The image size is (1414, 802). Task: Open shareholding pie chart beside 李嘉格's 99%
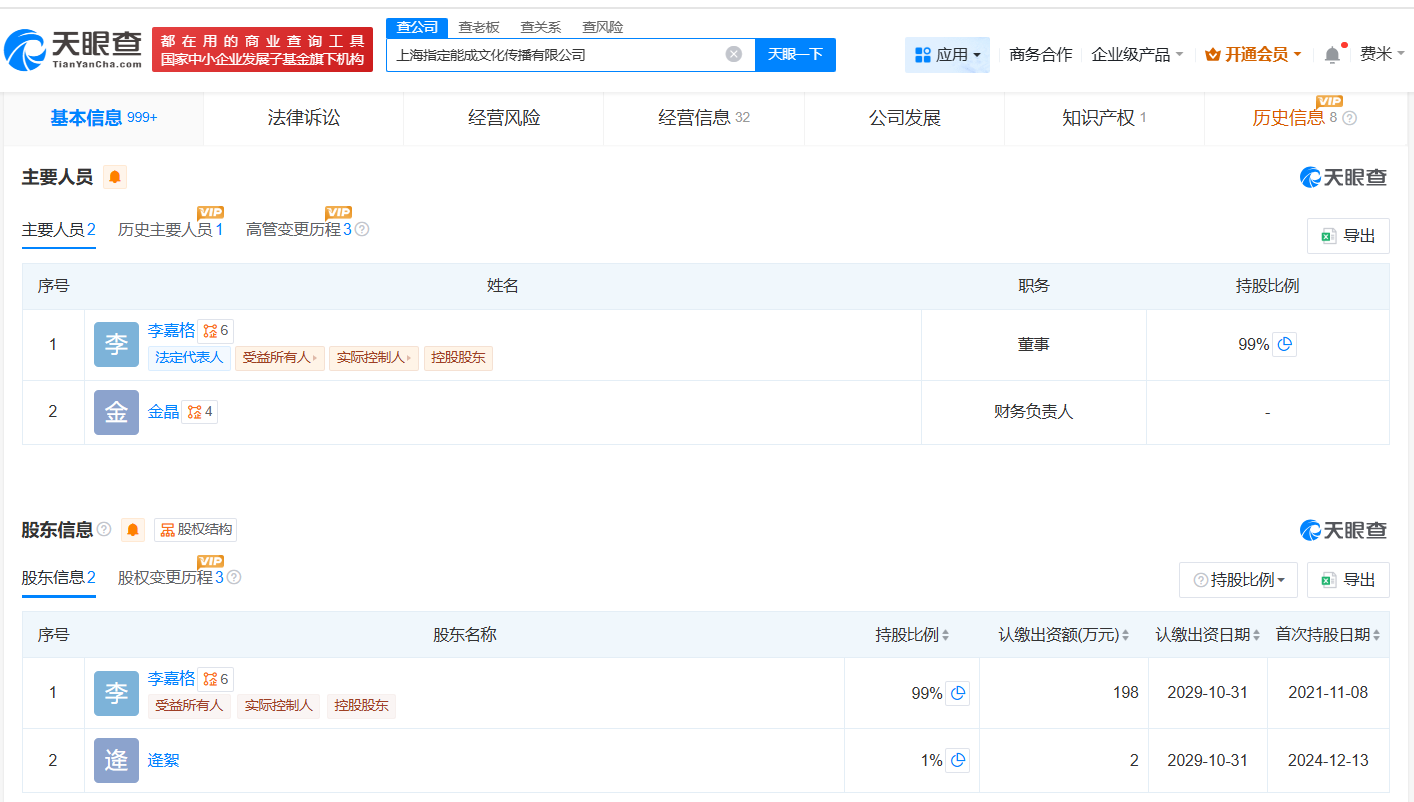click(1284, 343)
